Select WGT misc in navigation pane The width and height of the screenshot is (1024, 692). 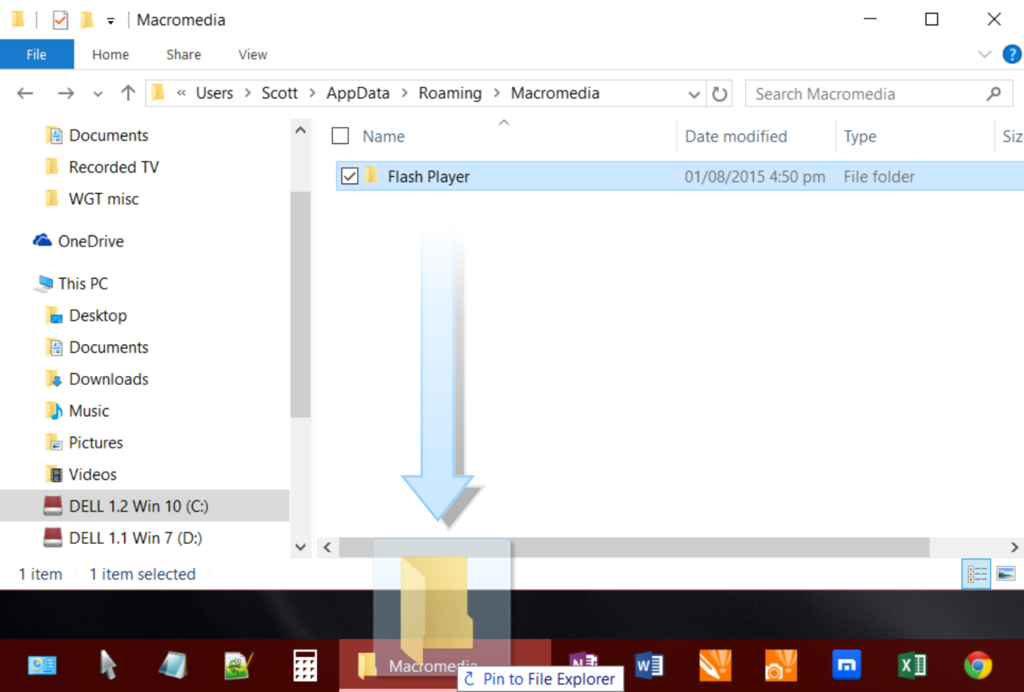click(x=104, y=199)
